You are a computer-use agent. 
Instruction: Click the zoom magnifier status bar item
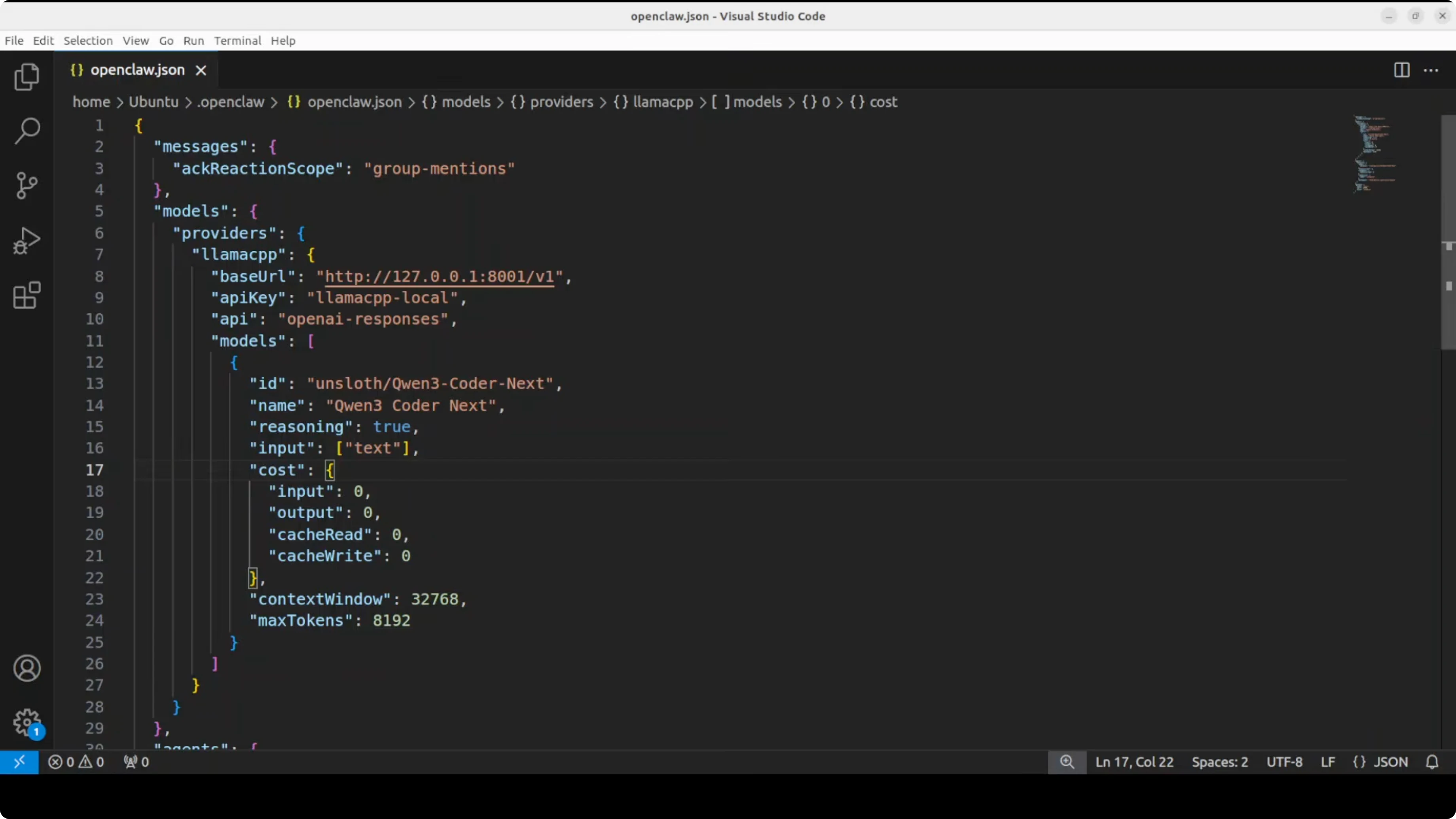point(1067,762)
